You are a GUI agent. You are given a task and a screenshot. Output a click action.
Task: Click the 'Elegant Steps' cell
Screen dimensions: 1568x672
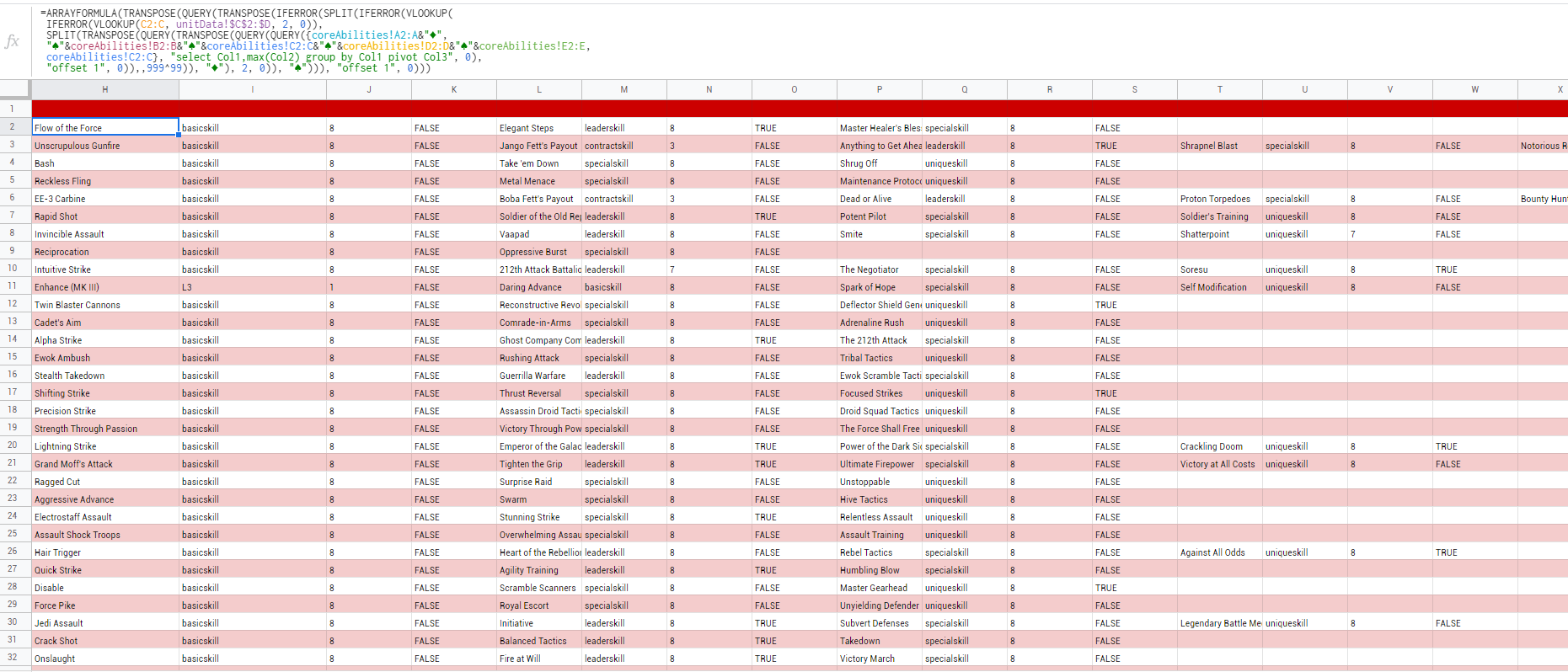click(x=539, y=128)
